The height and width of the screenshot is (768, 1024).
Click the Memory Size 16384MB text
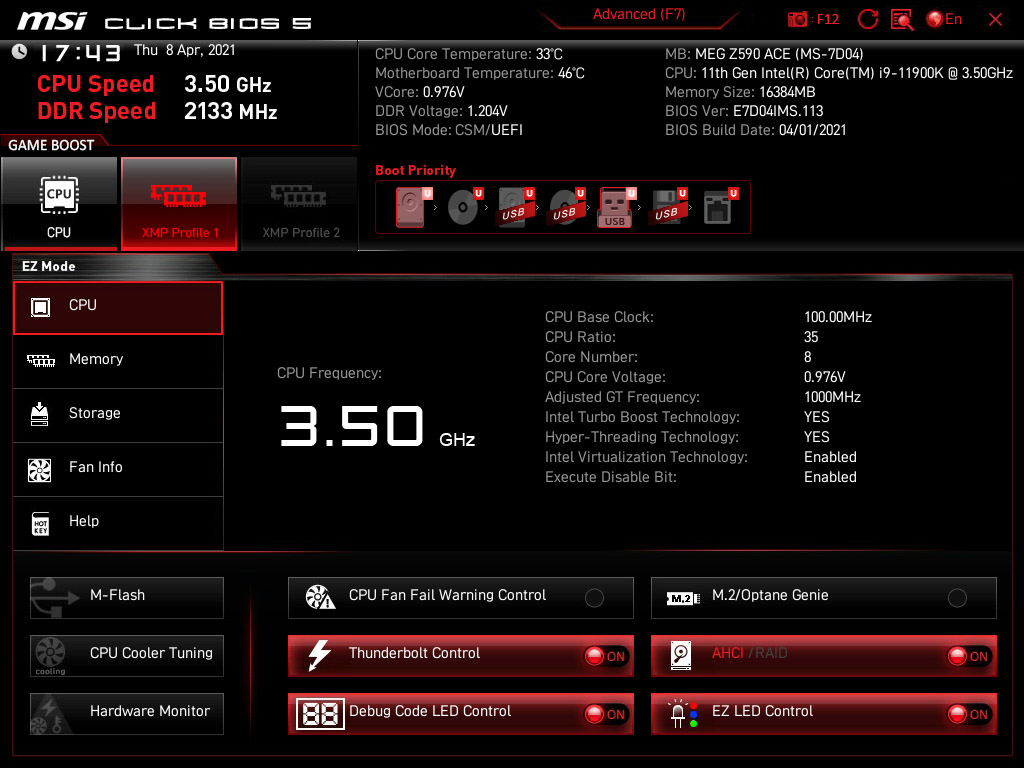coord(740,92)
